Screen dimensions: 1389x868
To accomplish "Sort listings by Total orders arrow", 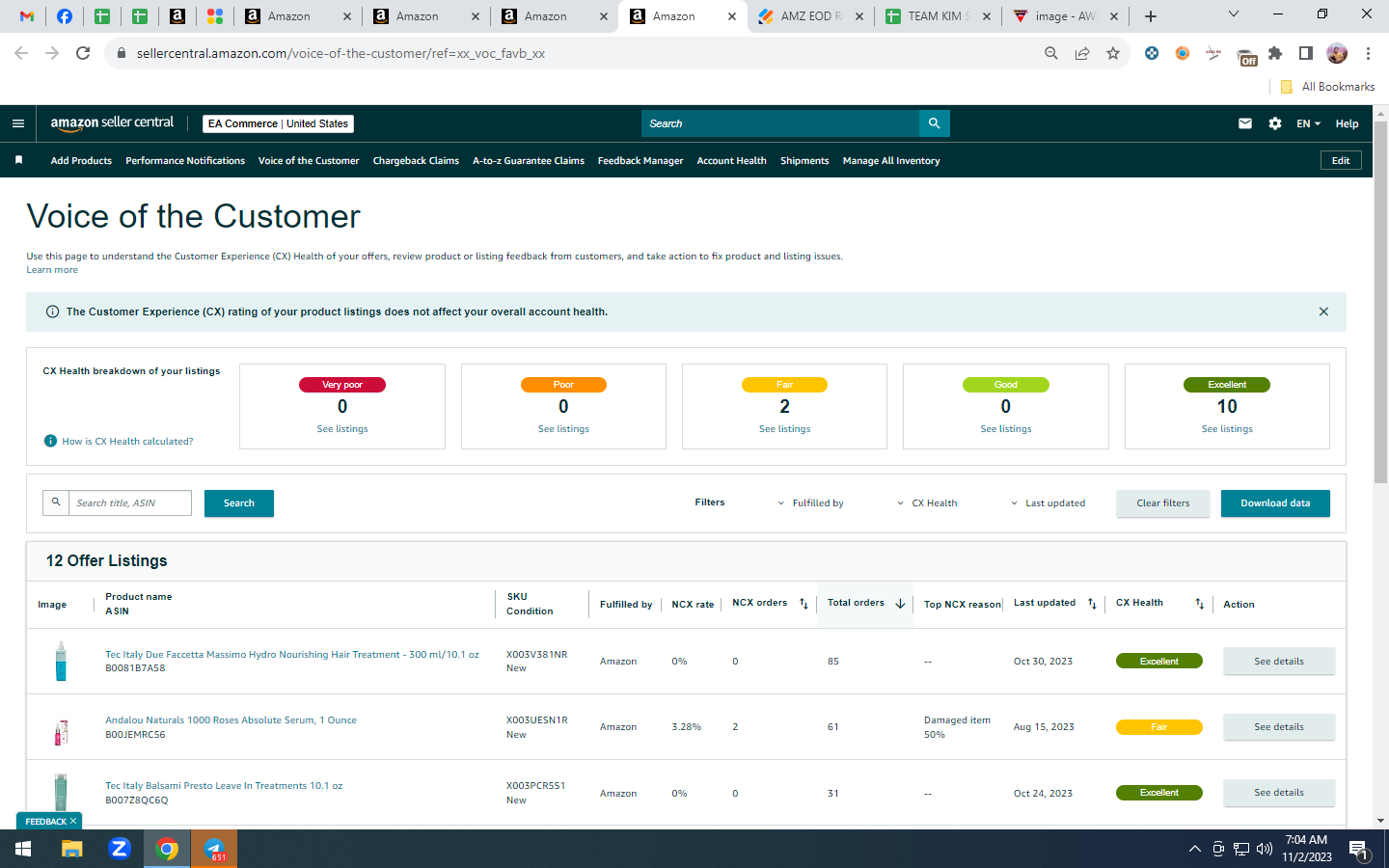I will [900, 604].
